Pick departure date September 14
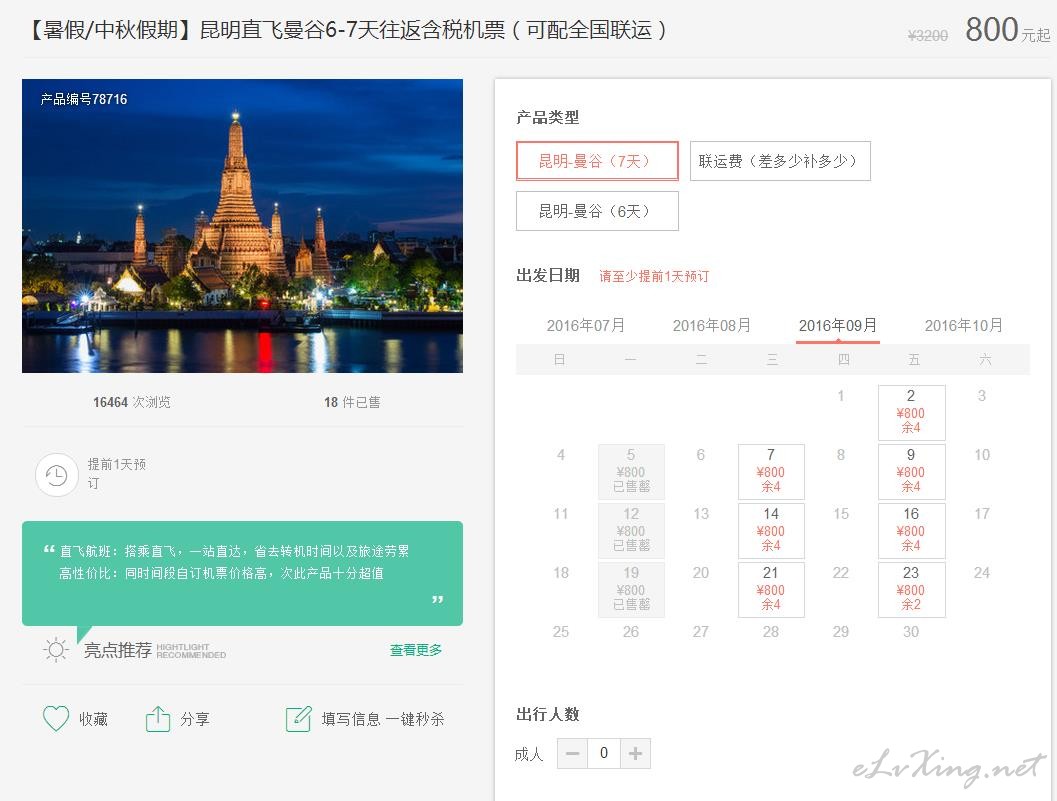The height and width of the screenshot is (801, 1057). point(771,531)
